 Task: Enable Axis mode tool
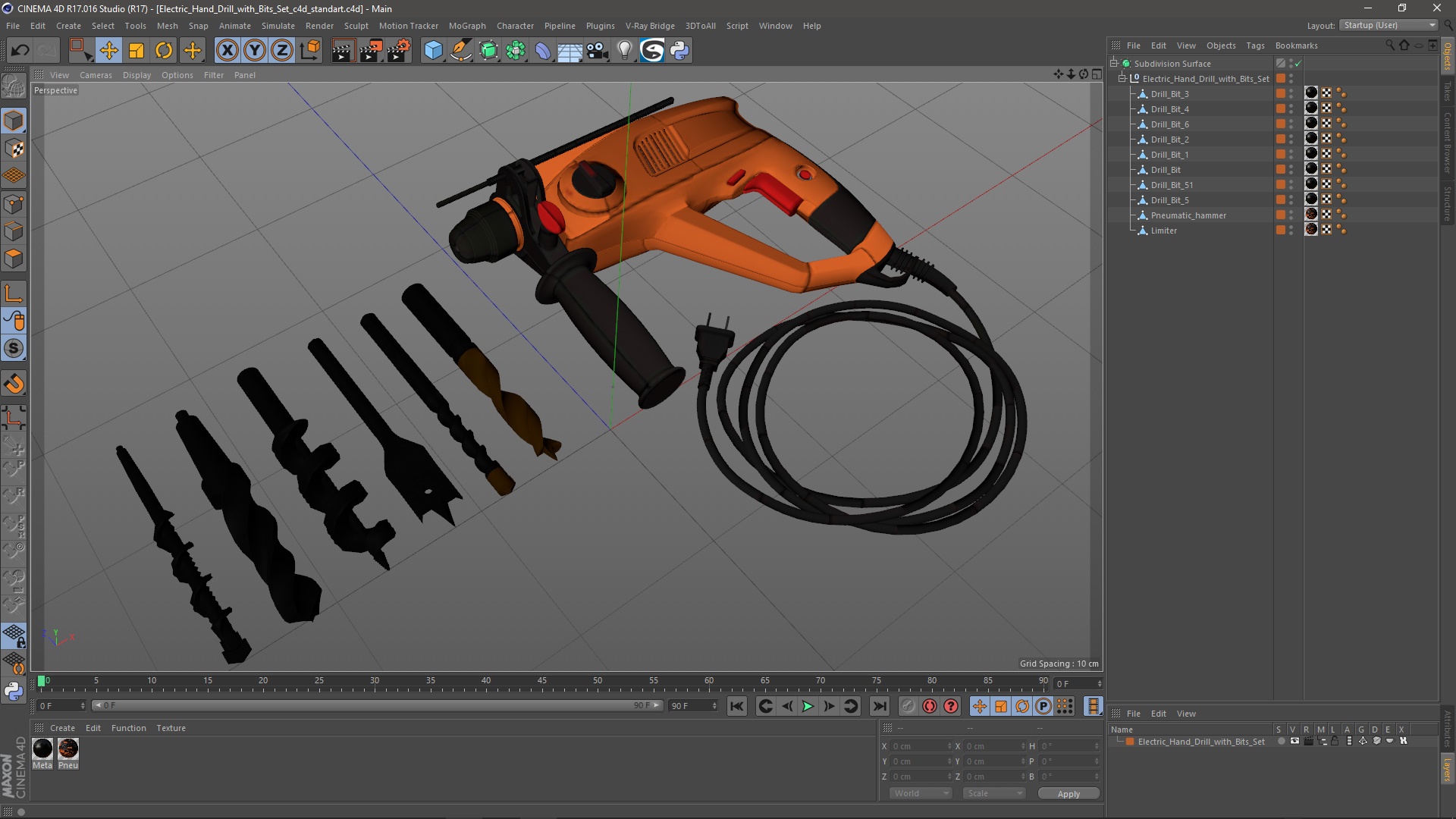[14, 293]
